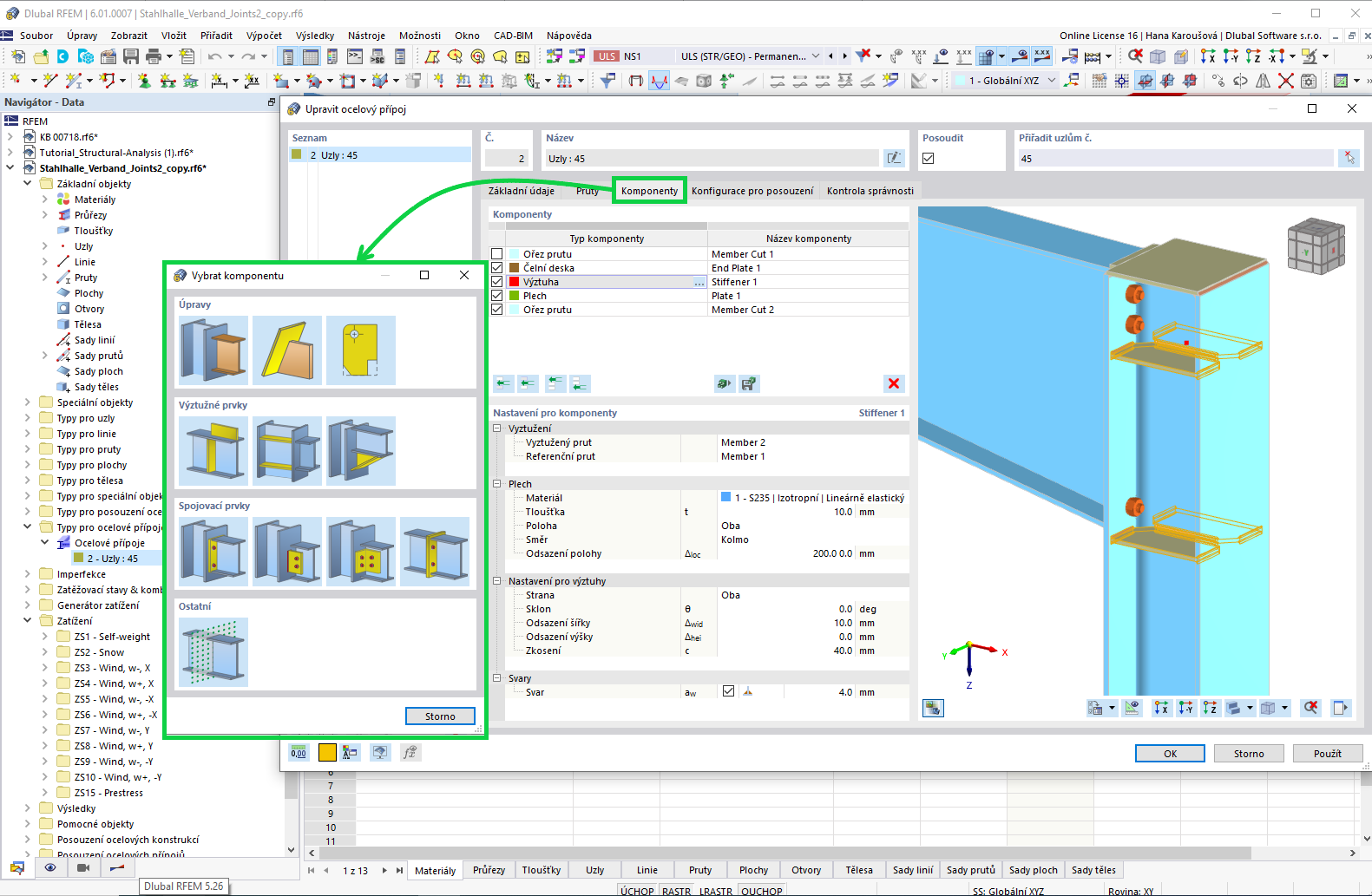Screen dimensions: 1372x896
Task: Toggle checkbox for Plech component
Action: (497, 296)
